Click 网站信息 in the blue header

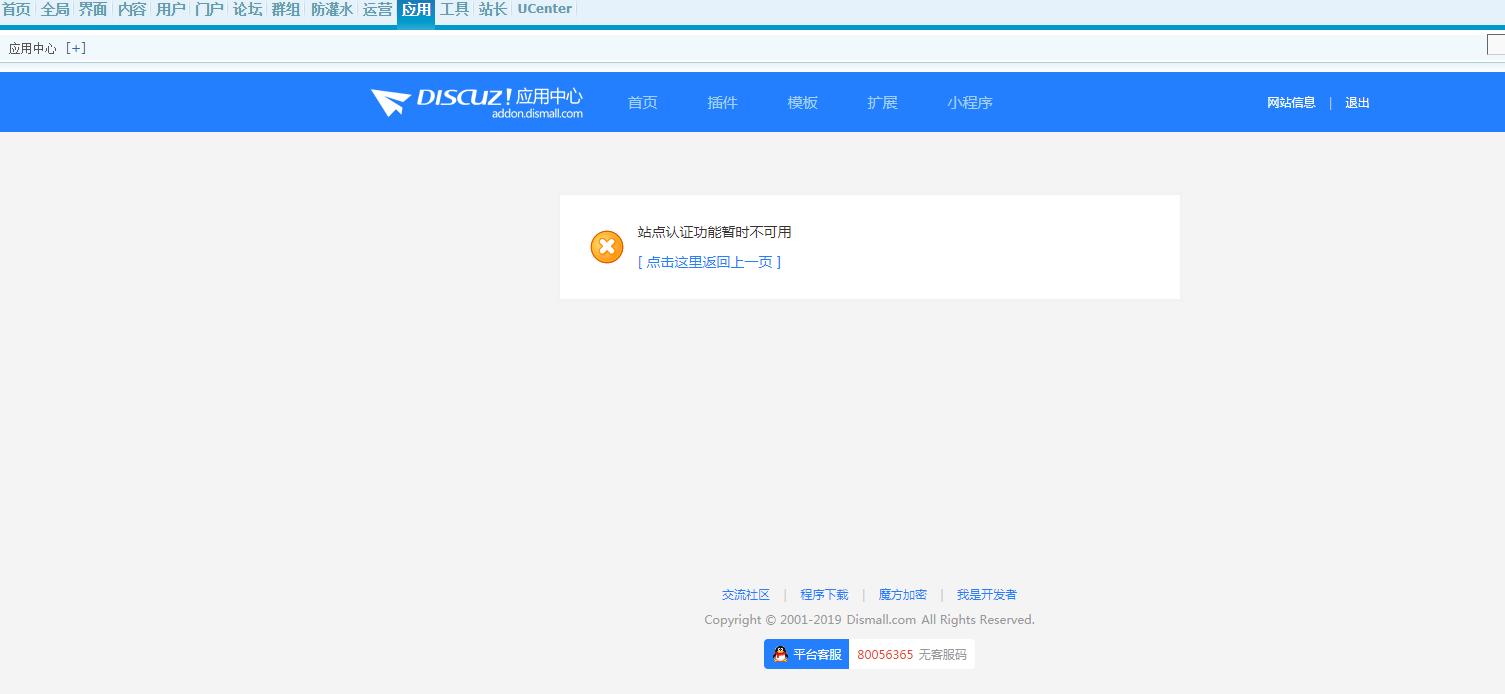[1291, 102]
